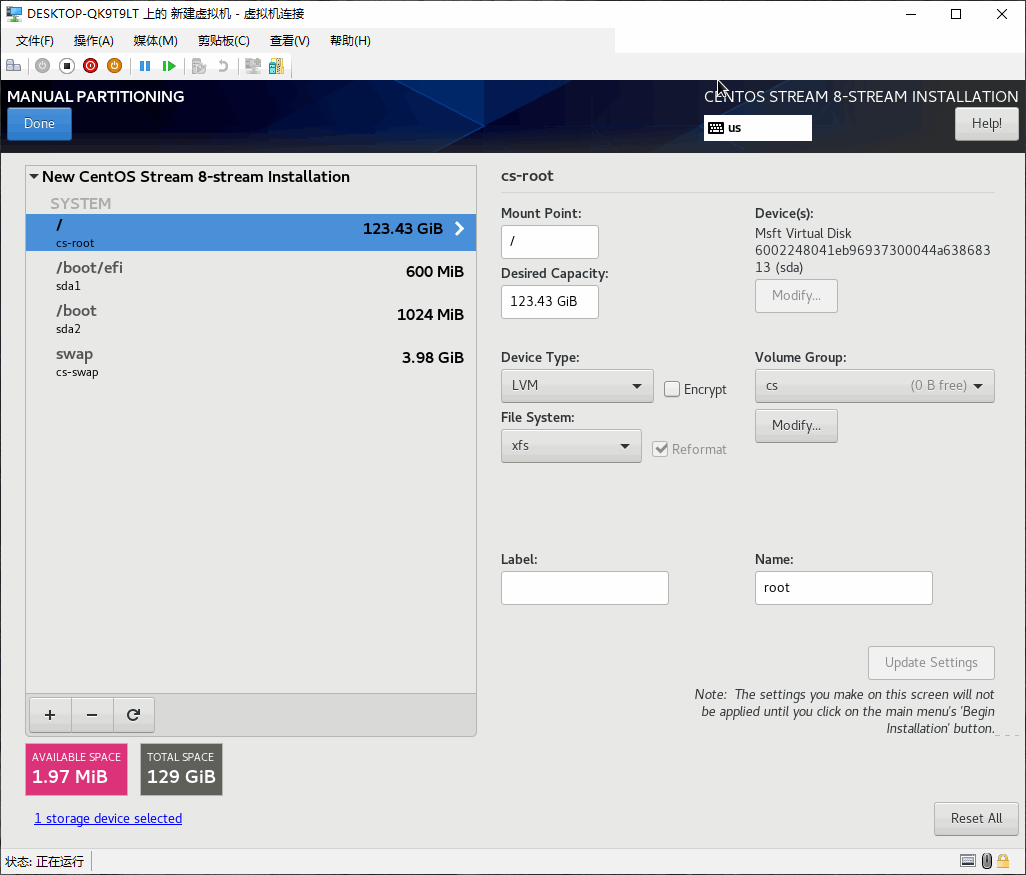Send Ctrl+Alt+Del via the keyboard toolbar icon
The height and width of the screenshot is (875, 1026).
click(13, 65)
